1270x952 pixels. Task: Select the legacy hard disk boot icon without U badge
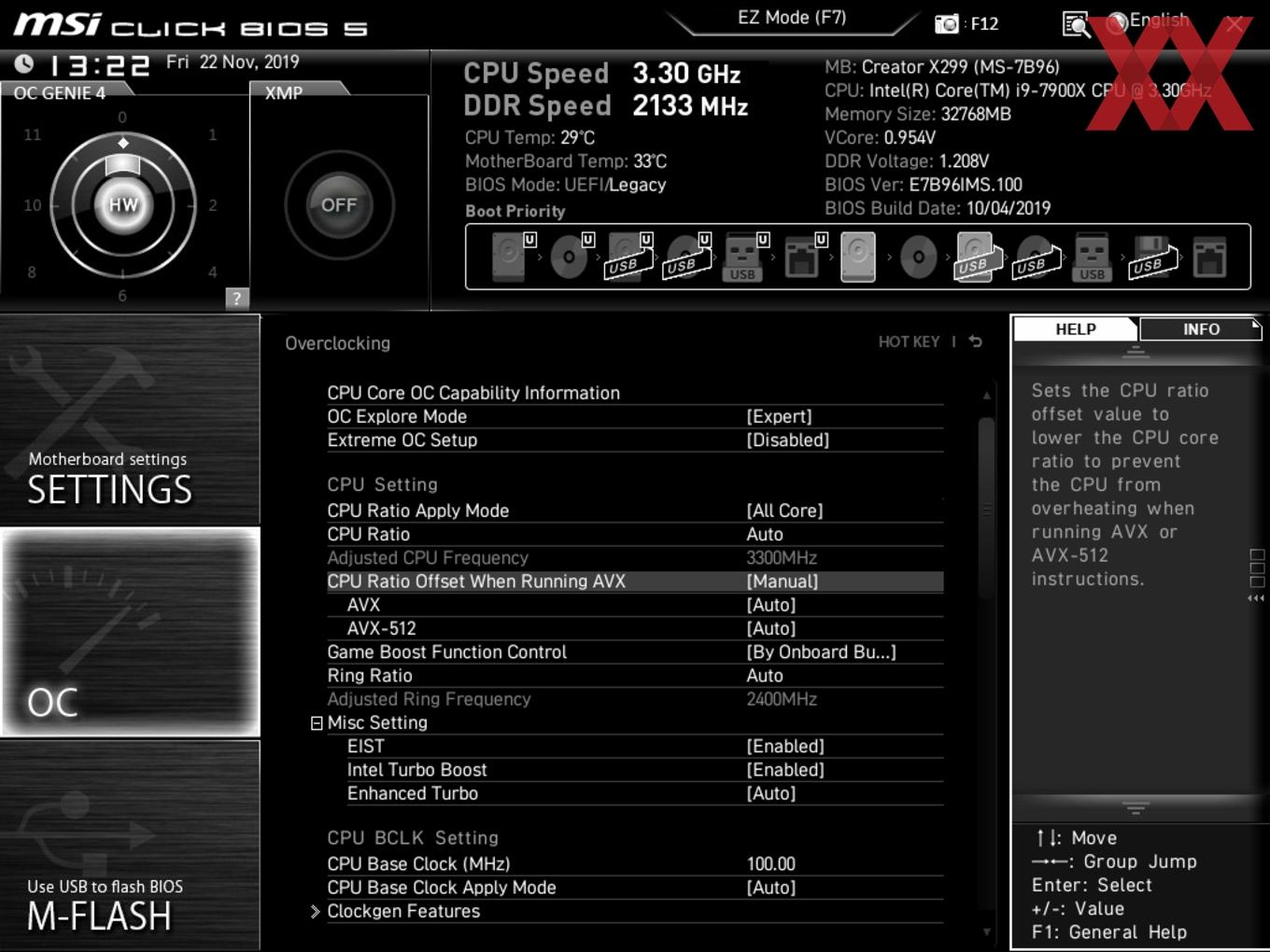point(858,257)
